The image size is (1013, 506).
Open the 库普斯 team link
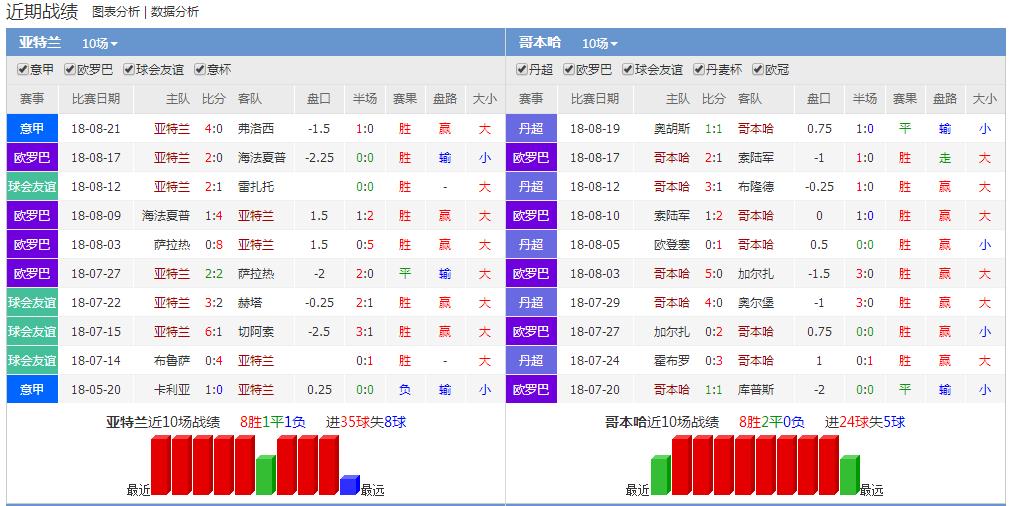pyautogui.click(x=755, y=390)
